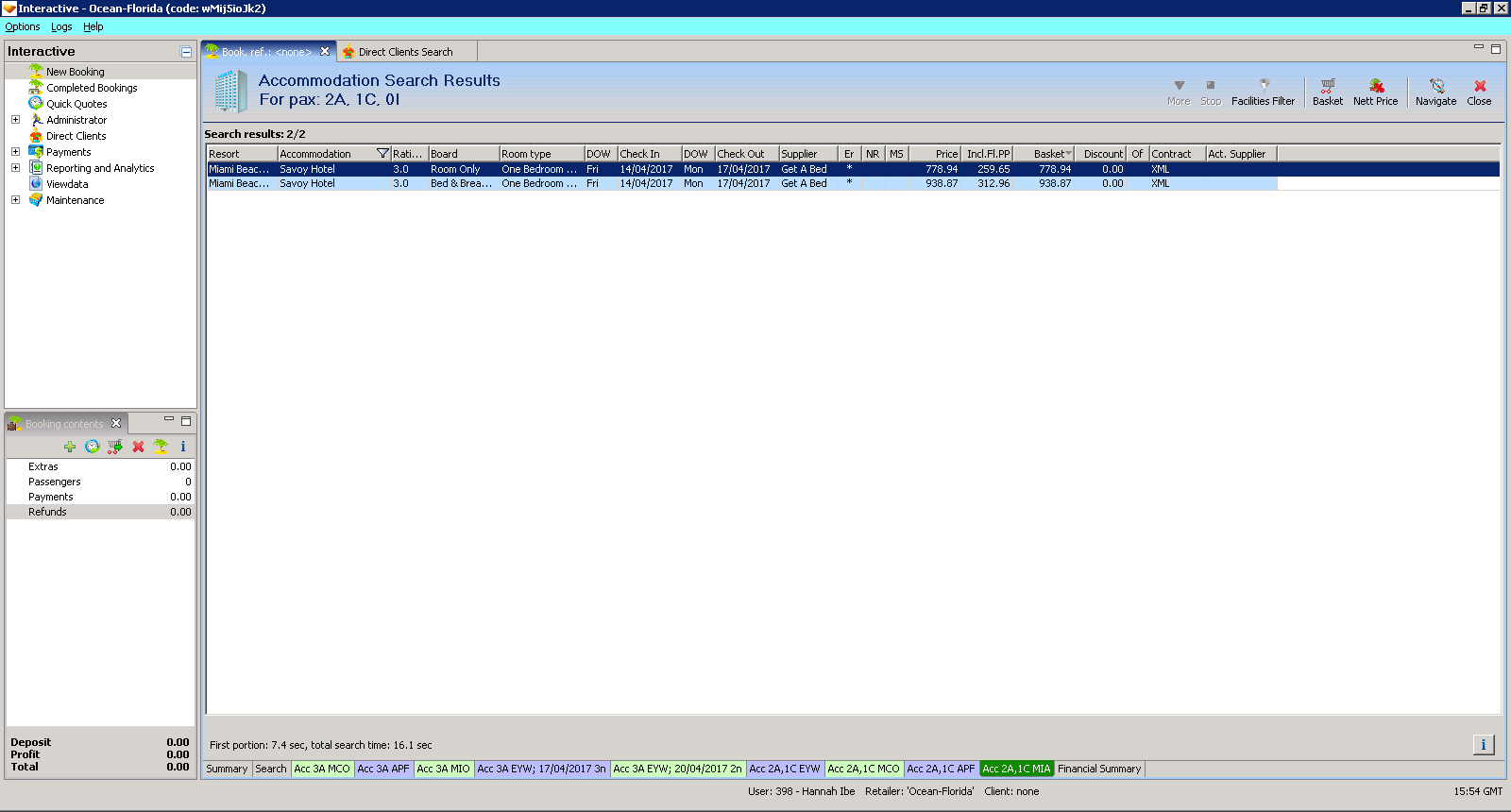Open the Acc 2A,1C EYW tab
The image size is (1511, 812).
click(785, 770)
